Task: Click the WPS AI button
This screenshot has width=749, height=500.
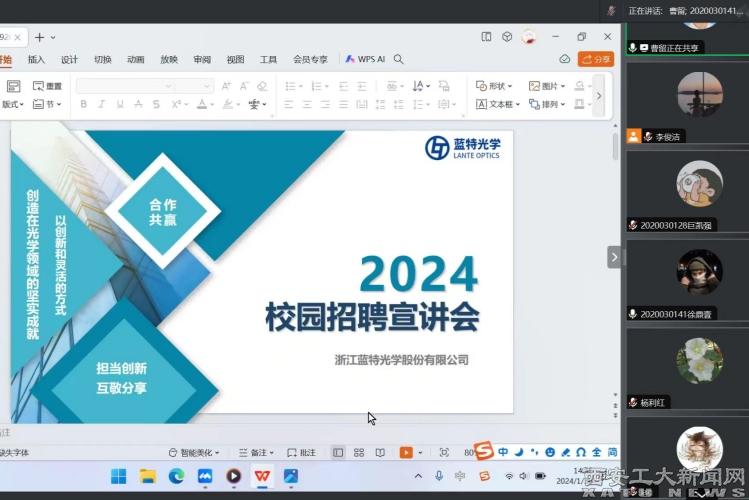Action: (x=365, y=59)
